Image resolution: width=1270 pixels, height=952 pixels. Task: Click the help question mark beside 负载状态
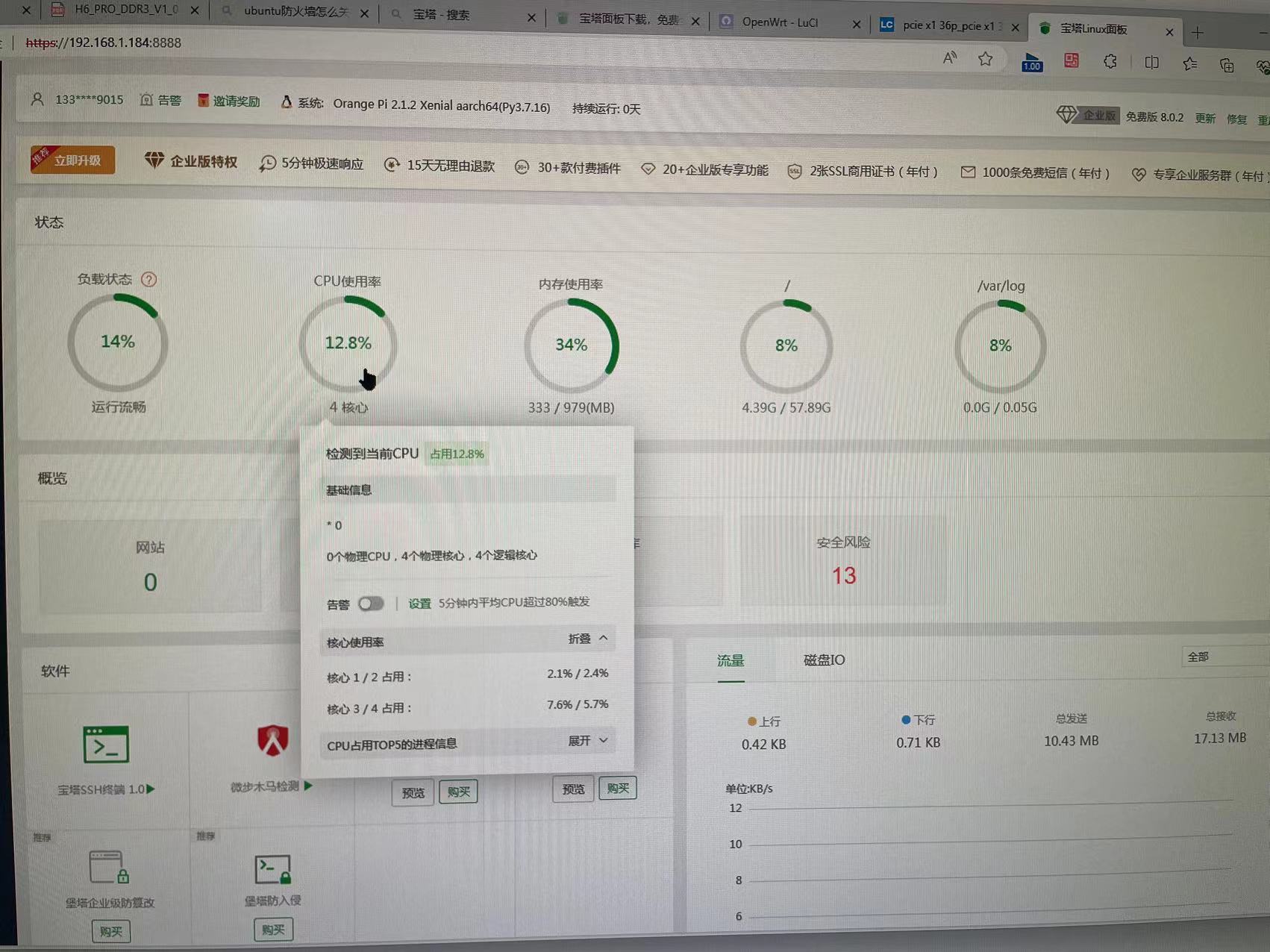coord(149,279)
